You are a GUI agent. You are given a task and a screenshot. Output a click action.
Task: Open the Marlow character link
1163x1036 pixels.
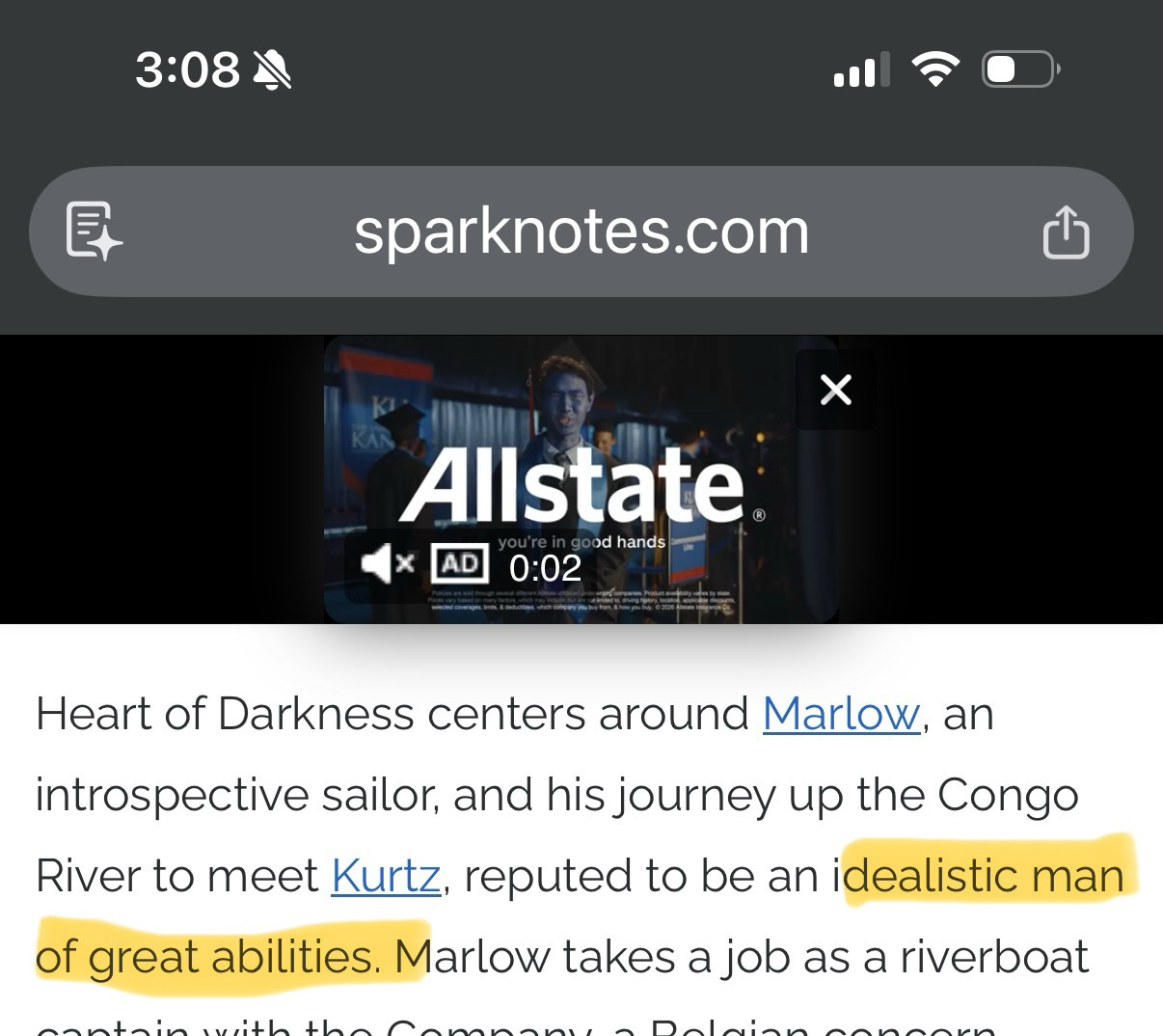(x=841, y=715)
